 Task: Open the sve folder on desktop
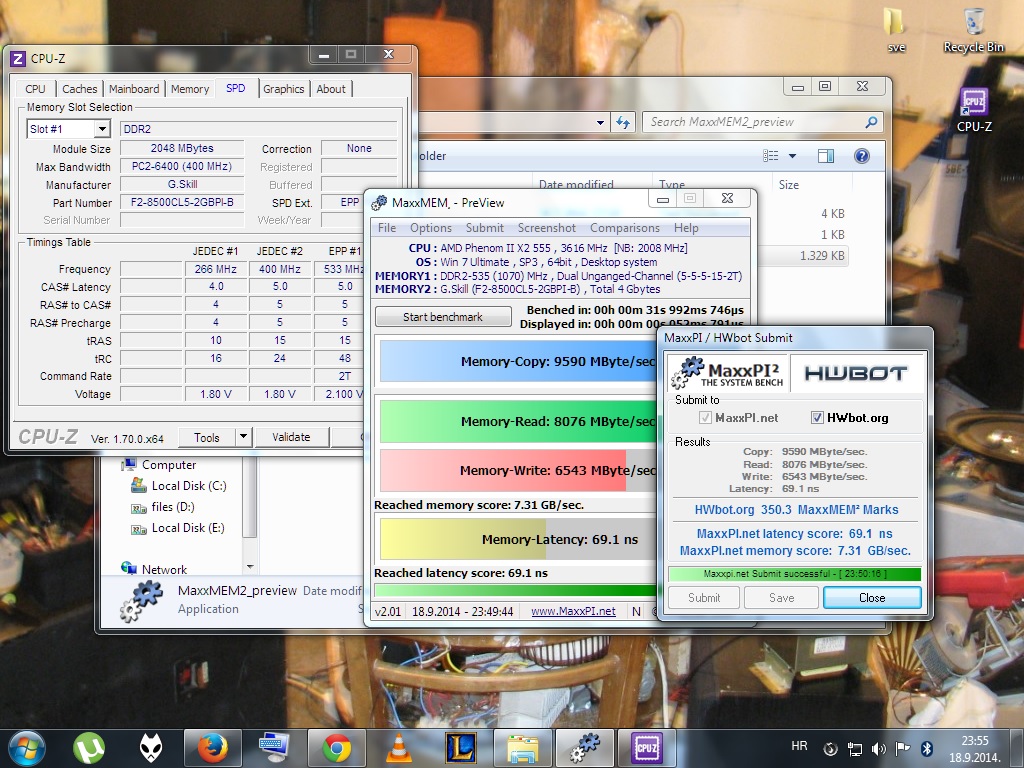[x=895, y=29]
